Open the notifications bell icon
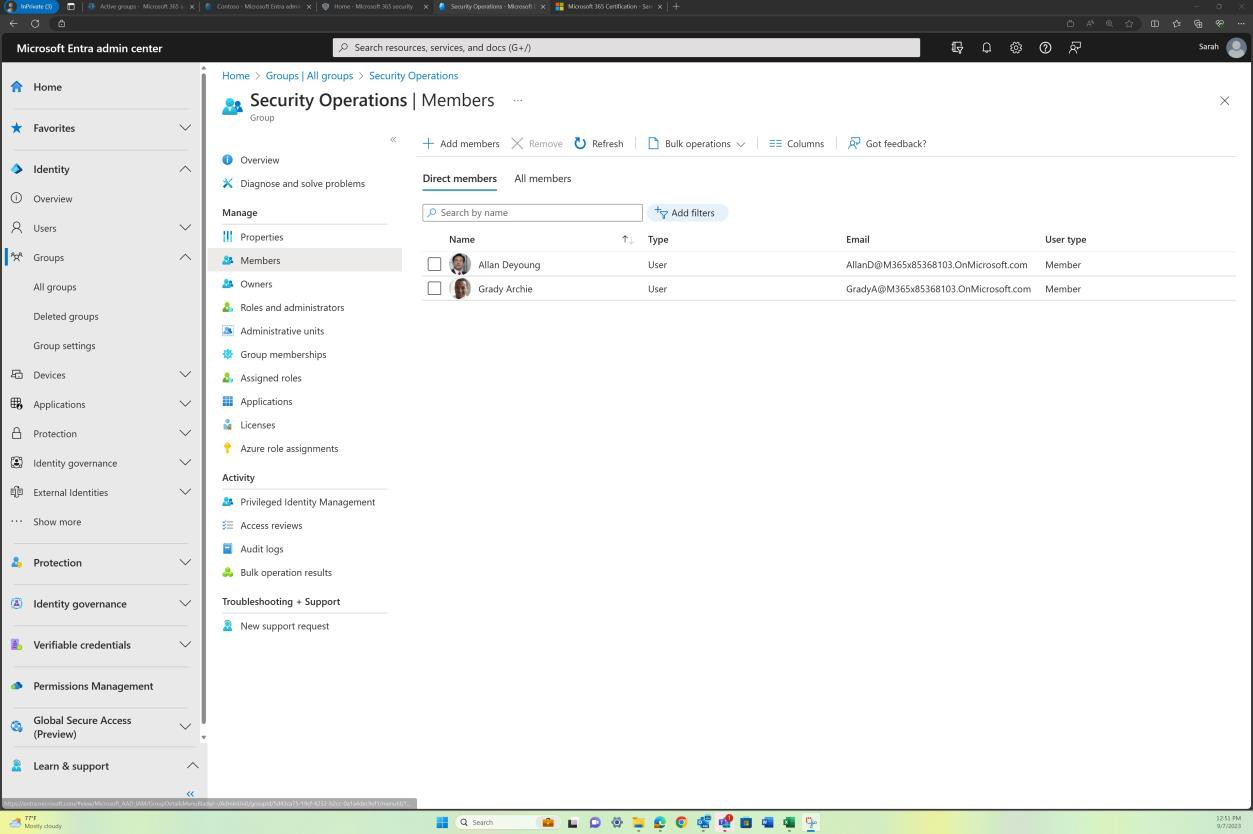The height and width of the screenshot is (834, 1253). click(x=986, y=47)
